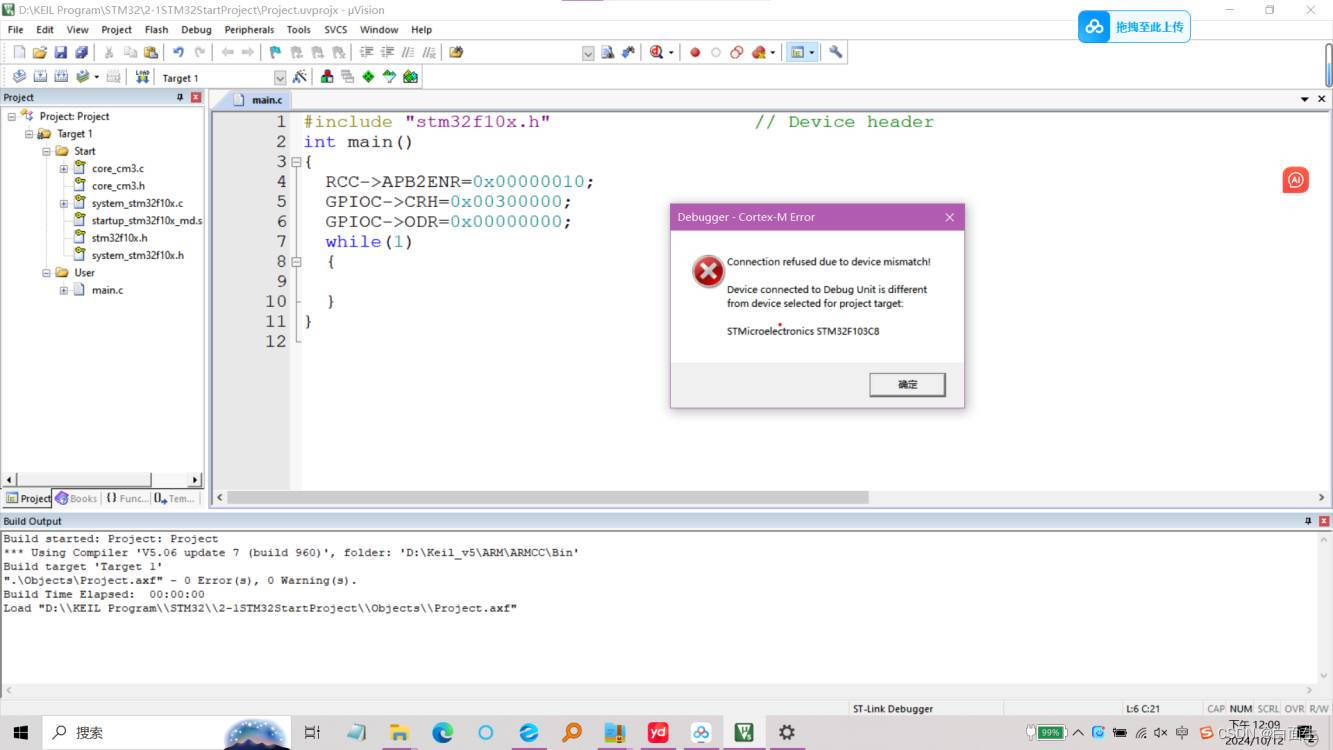This screenshot has width=1333, height=750.
Task: Expand the system_stm32f10x.c file node
Action: click(x=64, y=203)
